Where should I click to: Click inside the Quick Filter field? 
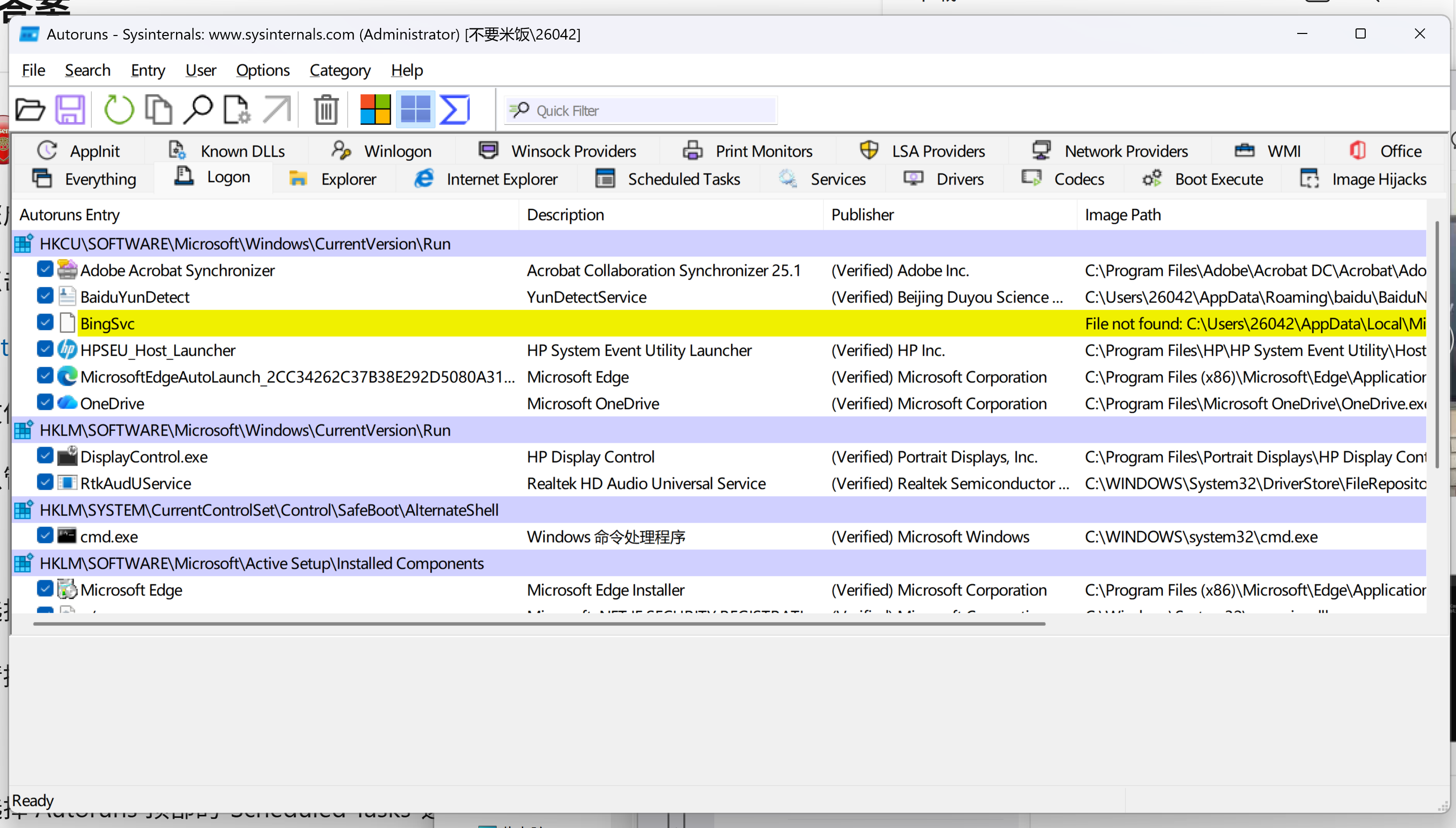(641, 111)
